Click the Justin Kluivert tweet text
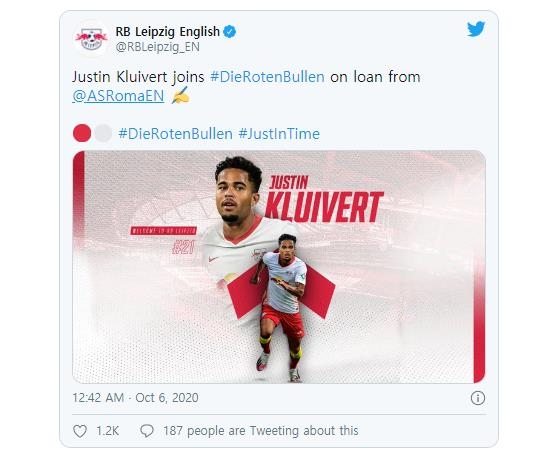Screen dimensions: 559x461 point(246,86)
